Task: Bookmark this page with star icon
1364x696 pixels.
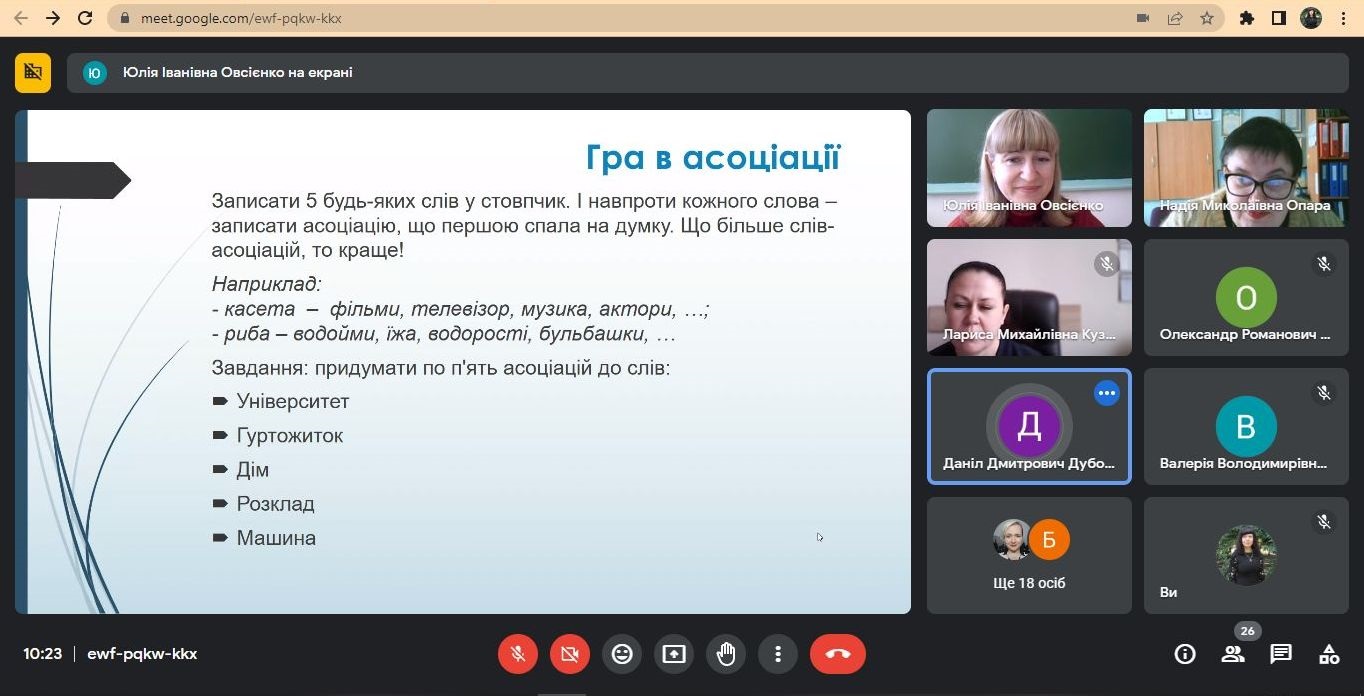Action: pyautogui.click(x=1207, y=18)
